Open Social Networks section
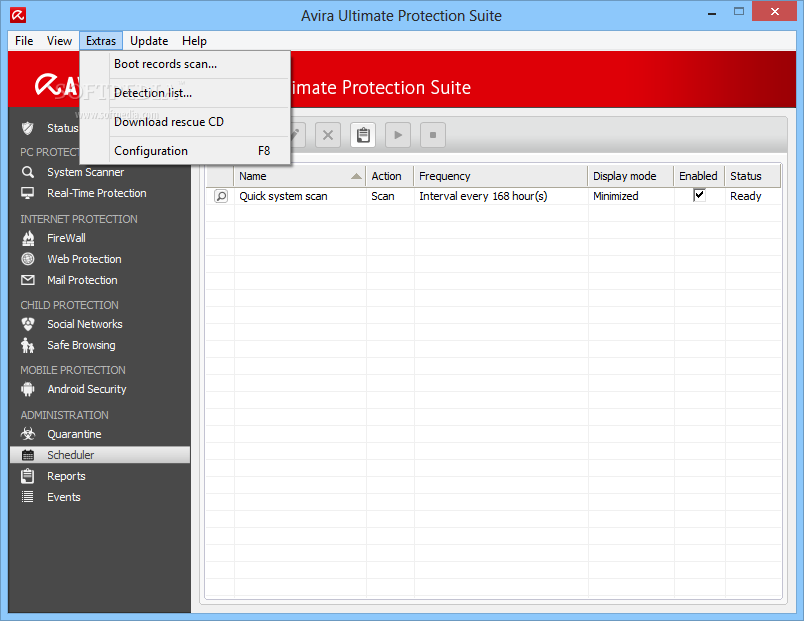The width and height of the screenshot is (804, 621). pyautogui.click(x=85, y=324)
